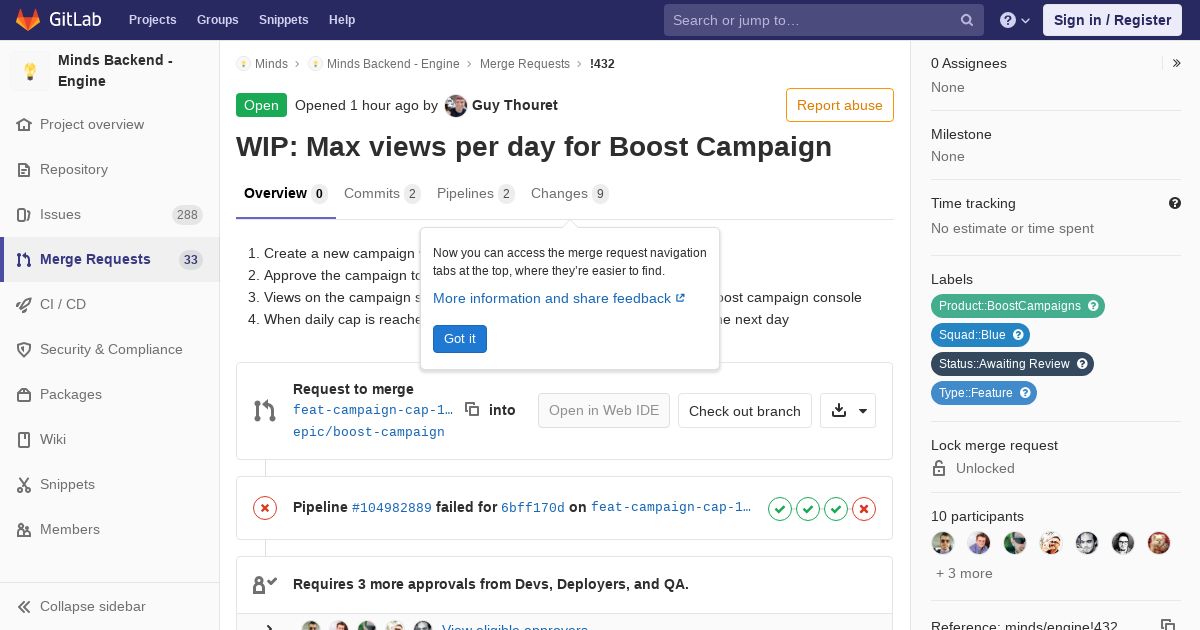This screenshot has width=1200, height=630.
Task: Switch to the Pipelines tab
Action: pyautogui.click(x=476, y=194)
